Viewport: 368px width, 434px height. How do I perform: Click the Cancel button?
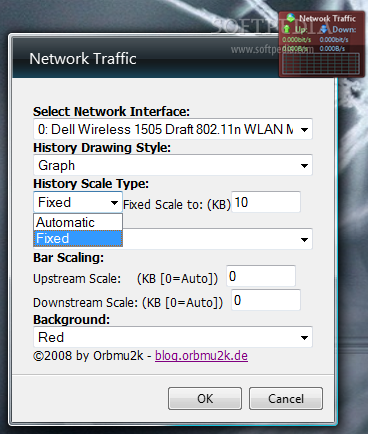click(286, 398)
